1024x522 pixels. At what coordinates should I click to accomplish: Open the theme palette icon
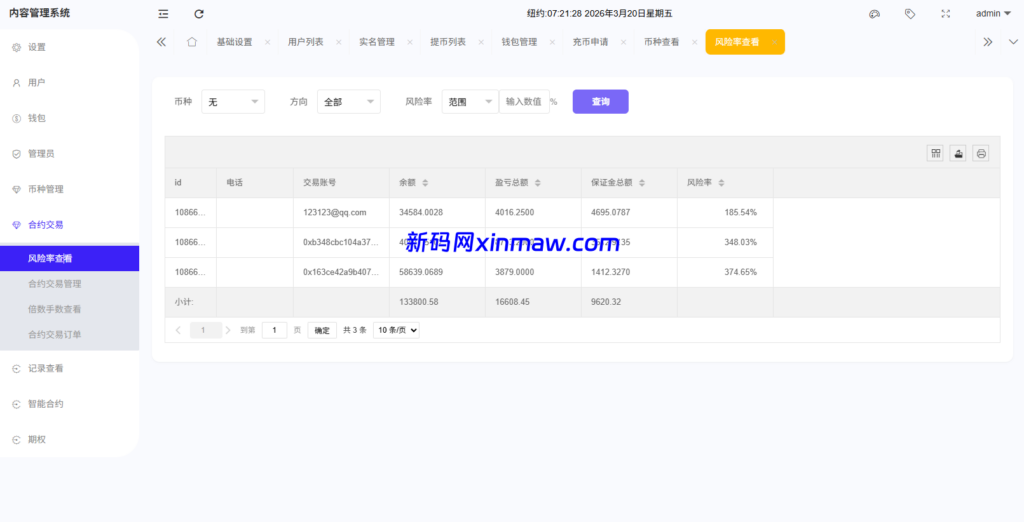[x=874, y=14]
